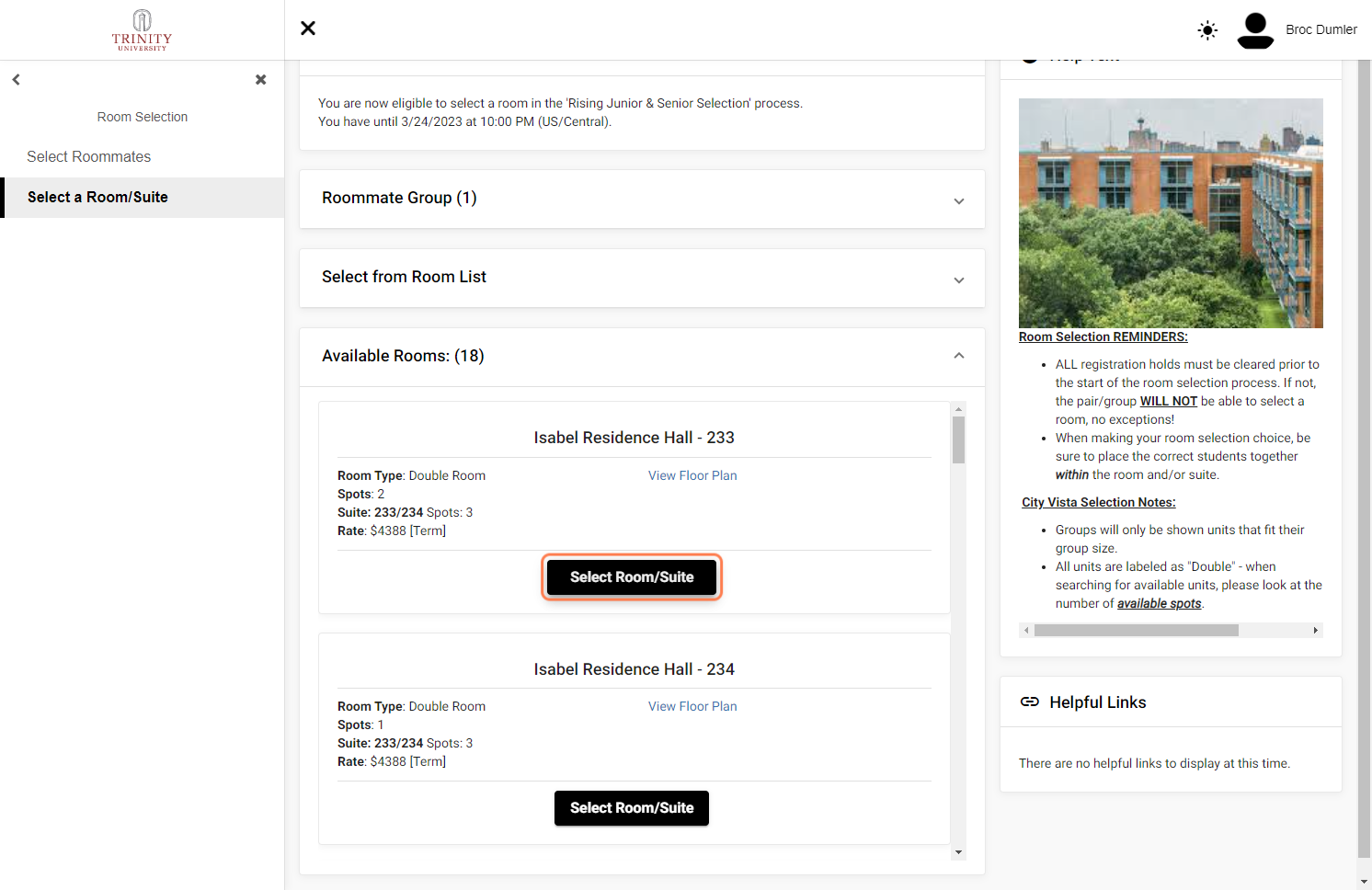
Task: View Floor Plan for room 233
Action: pos(692,475)
